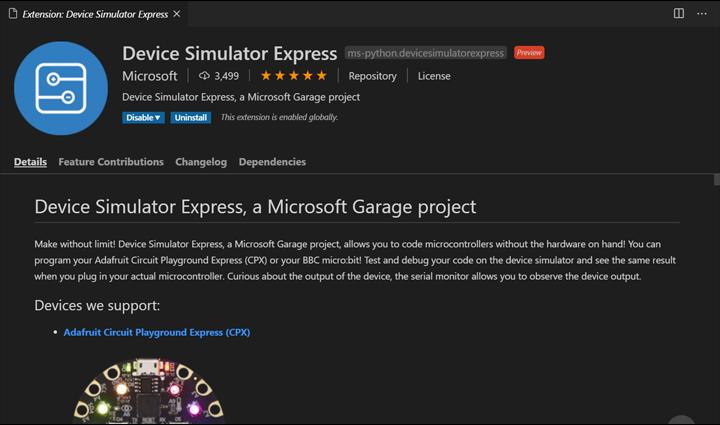Click the red Preview badge

[529, 53]
